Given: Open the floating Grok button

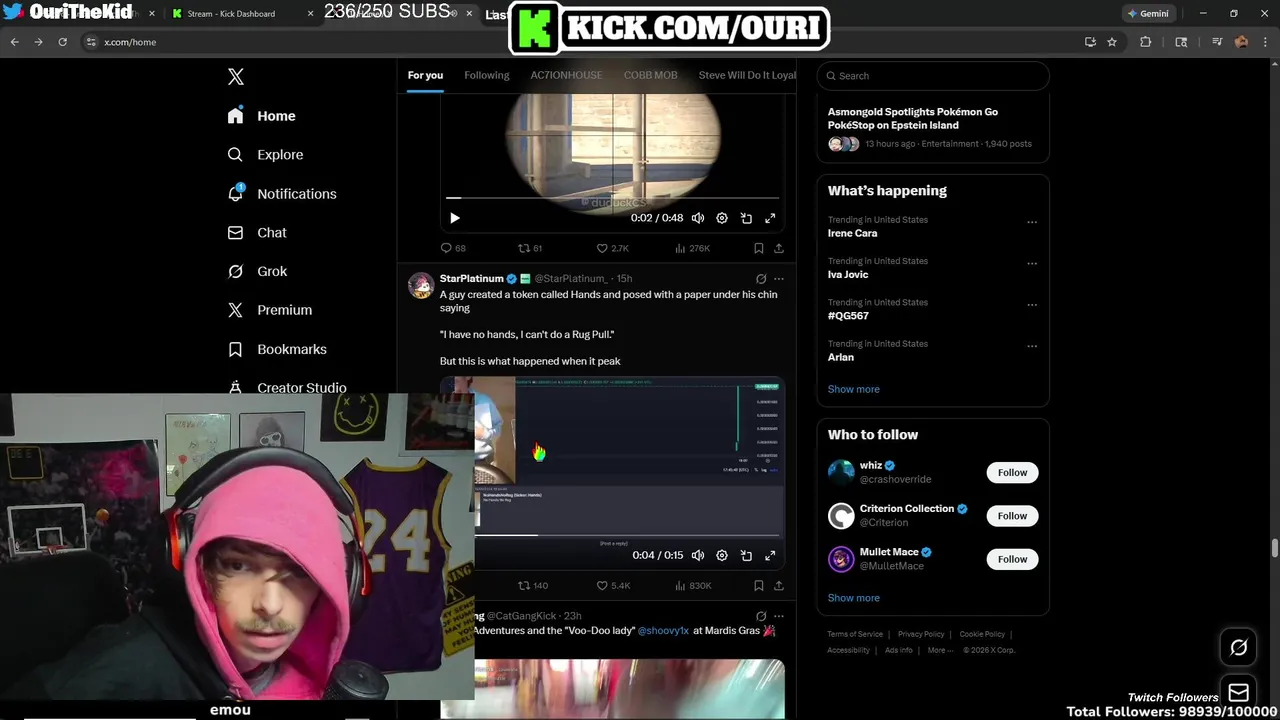Looking at the screenshot, I should 1238,648.
